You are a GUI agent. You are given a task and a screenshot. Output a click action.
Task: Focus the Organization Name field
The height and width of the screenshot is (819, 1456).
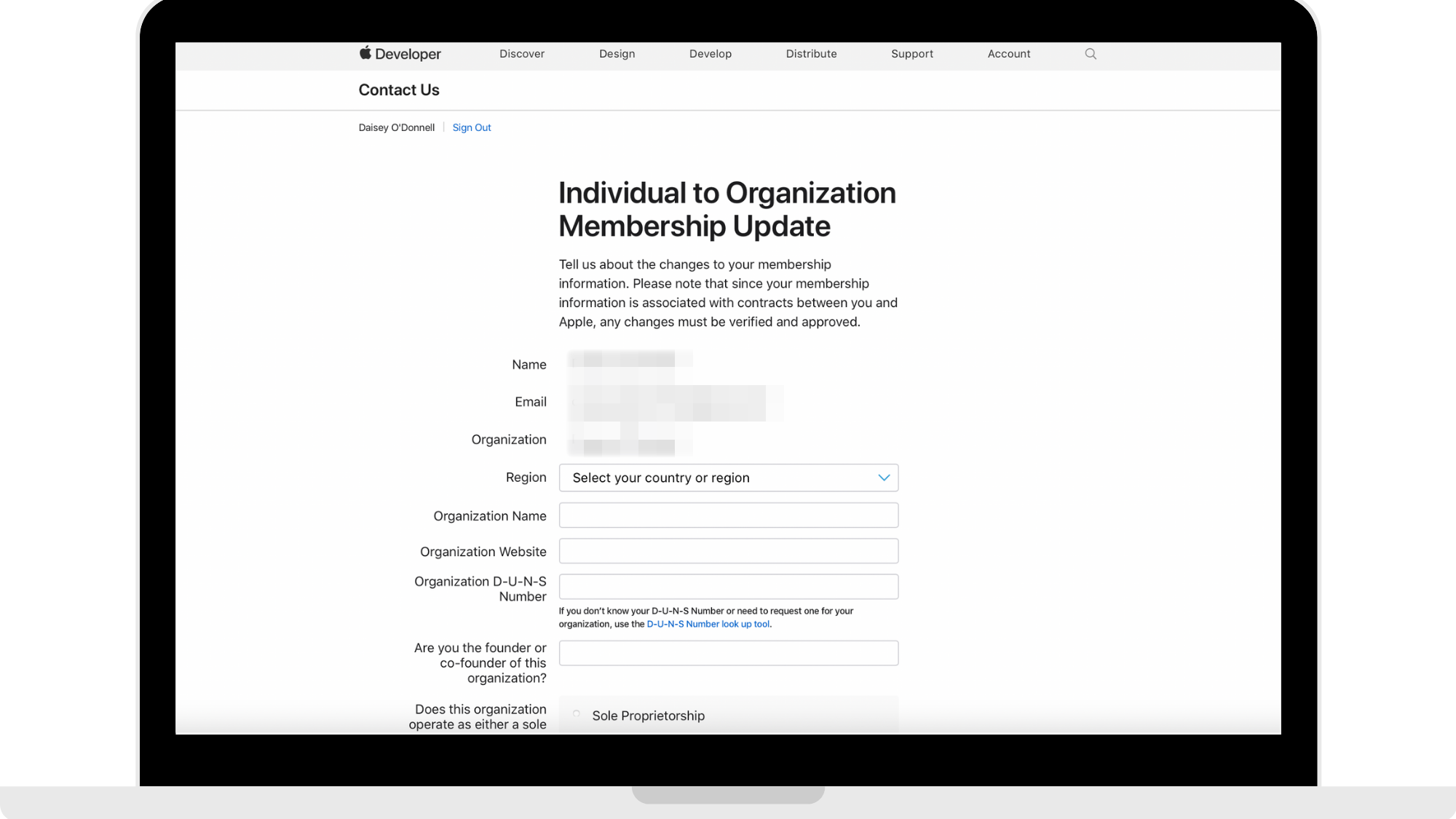(x=728, y=515)
